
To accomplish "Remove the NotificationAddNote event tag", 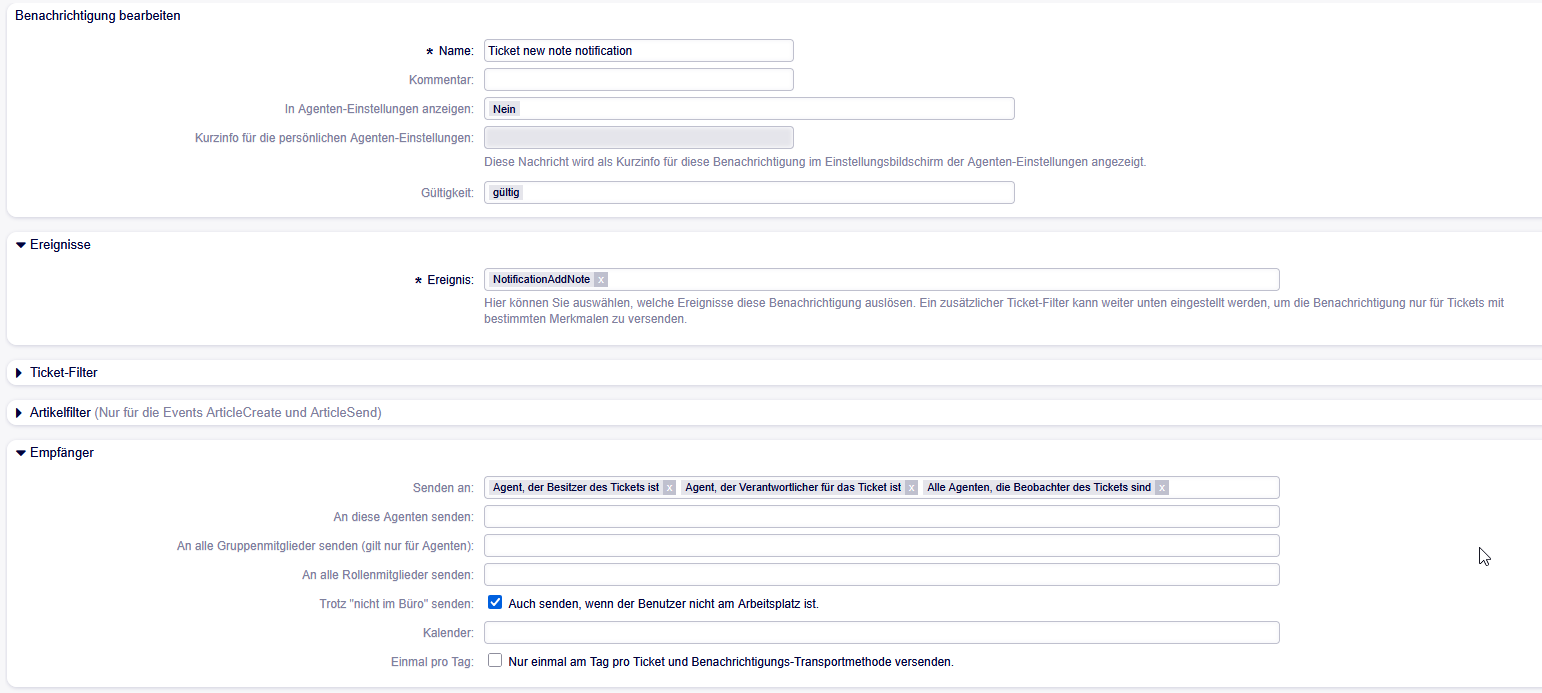I will (601, 280).
